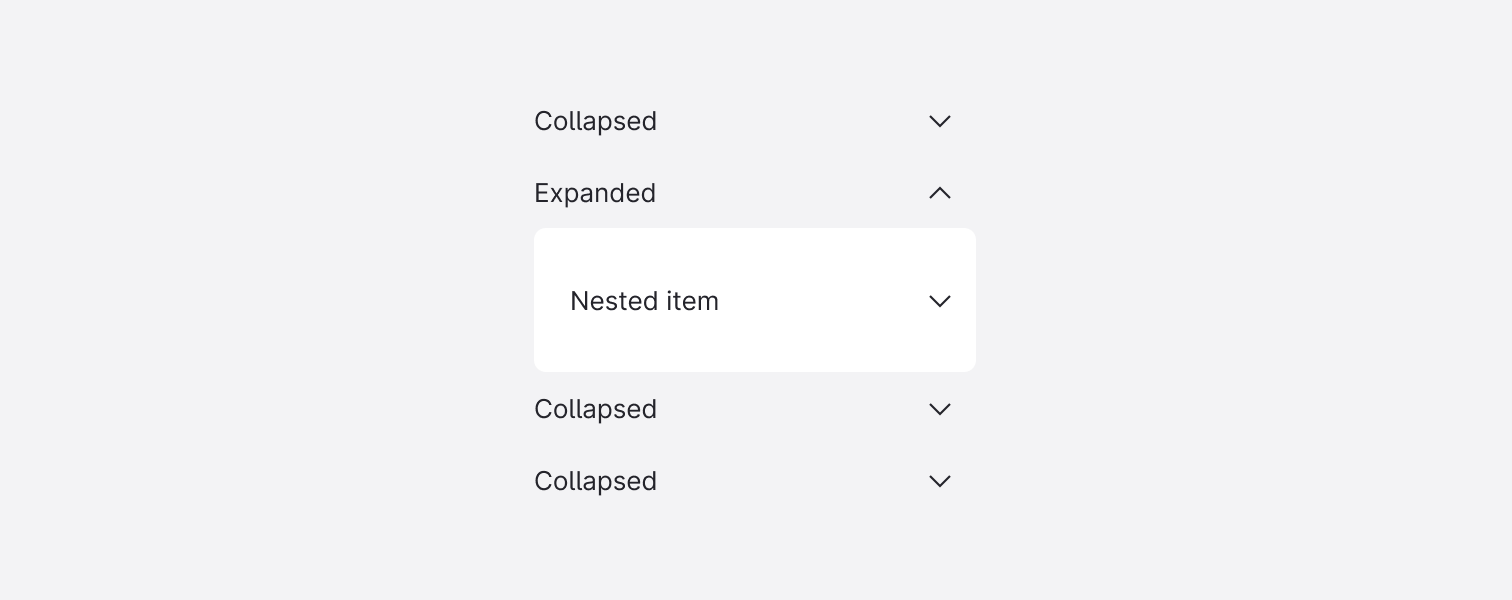Screen dimensions: 1512x600
Task: Click the chevron on the second Collapsed row
Action: pos(939,409)
